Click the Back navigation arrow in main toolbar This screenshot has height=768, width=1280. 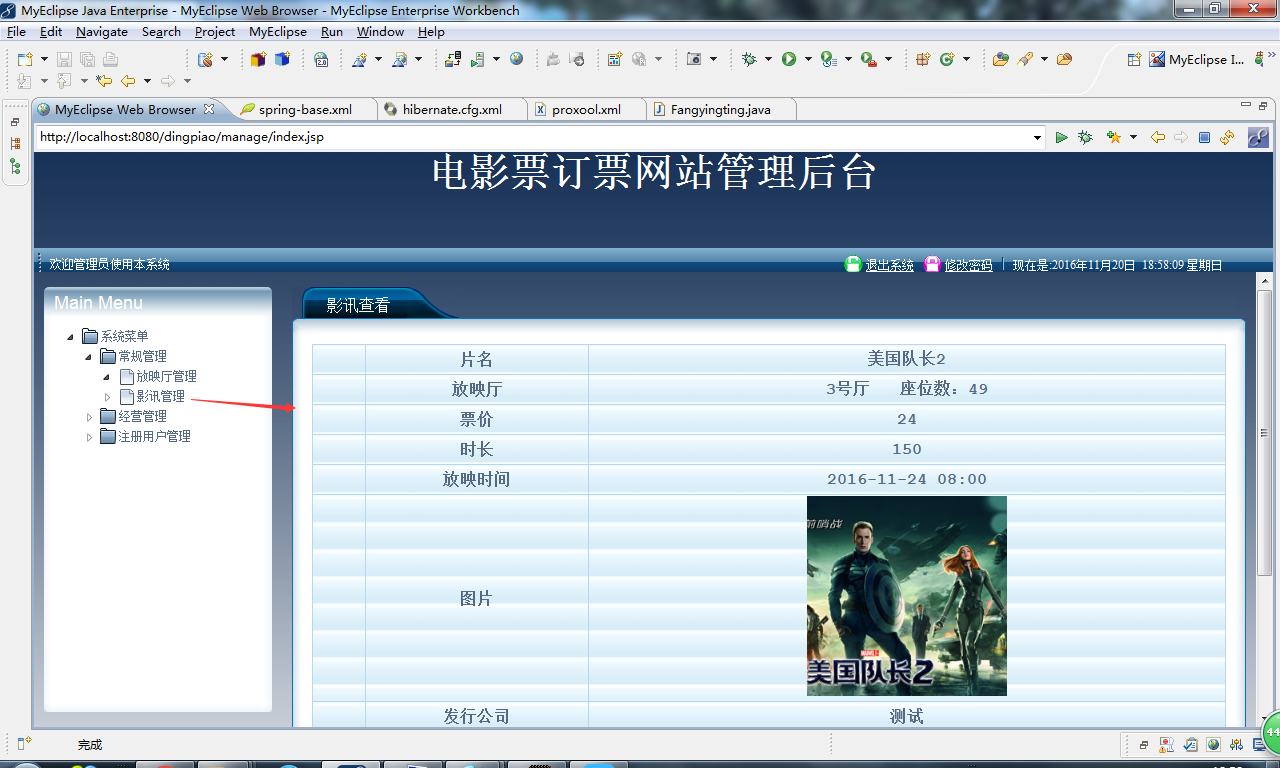point(128,81)
